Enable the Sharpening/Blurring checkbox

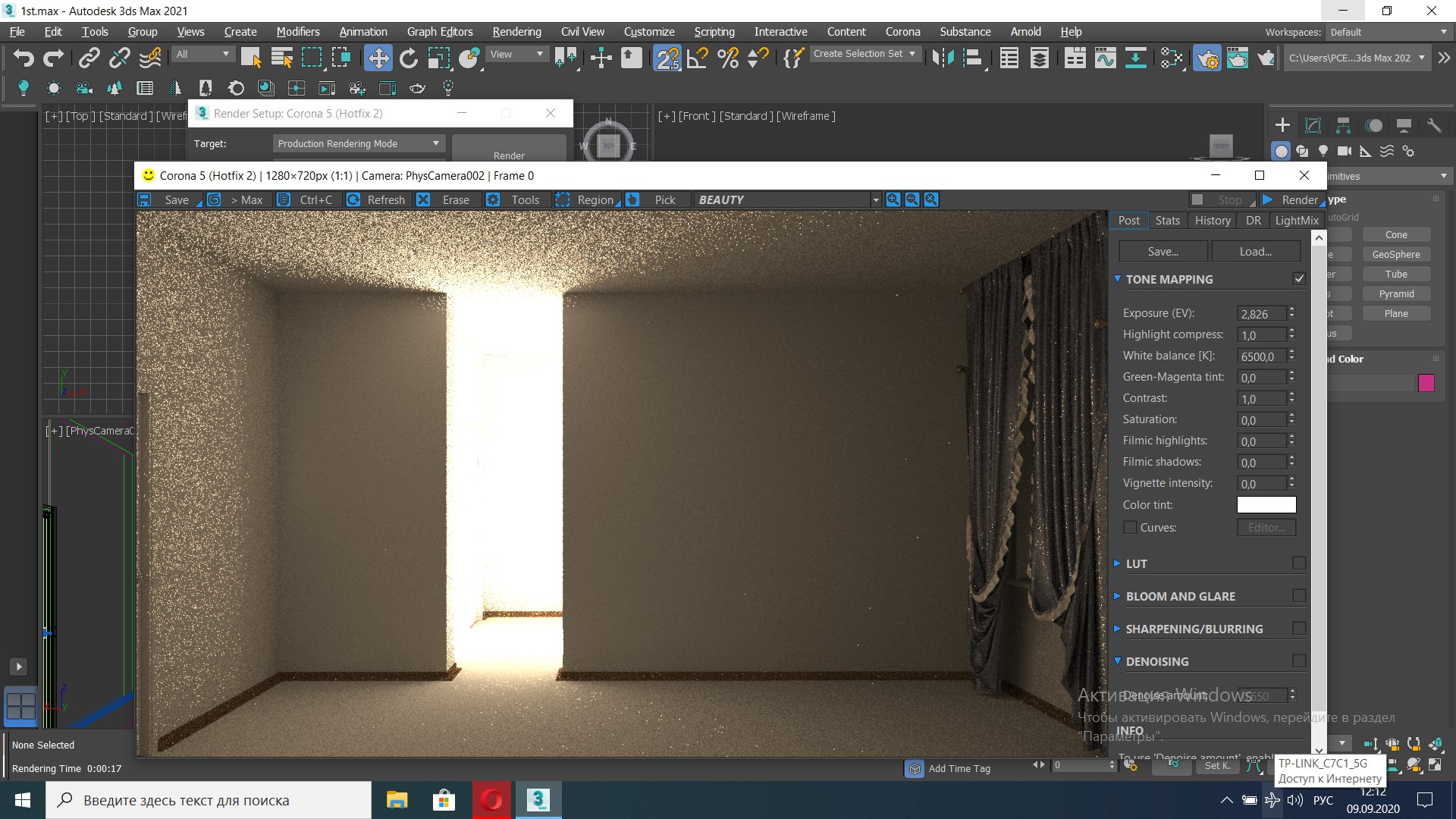[1299, 629]
